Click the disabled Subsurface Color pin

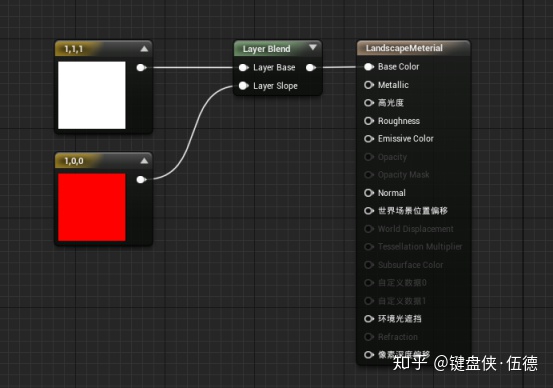369,265
